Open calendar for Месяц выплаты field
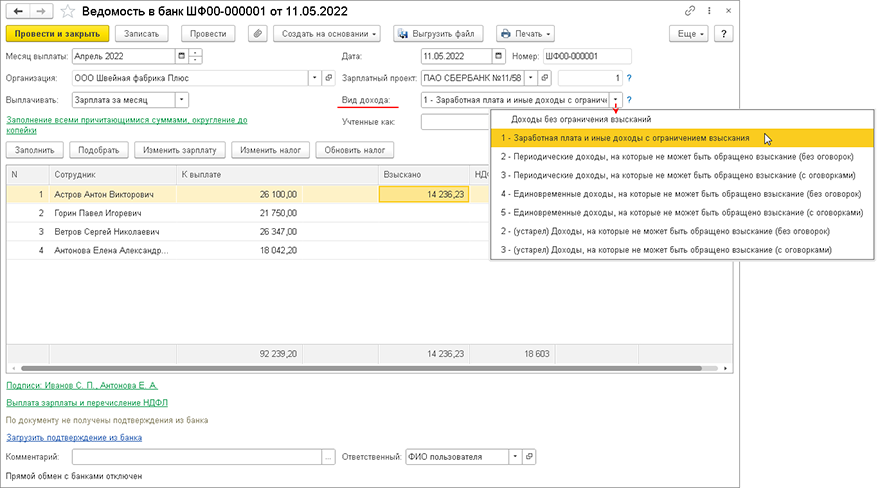The image size is (880, 488). click(x=181, y=56)
